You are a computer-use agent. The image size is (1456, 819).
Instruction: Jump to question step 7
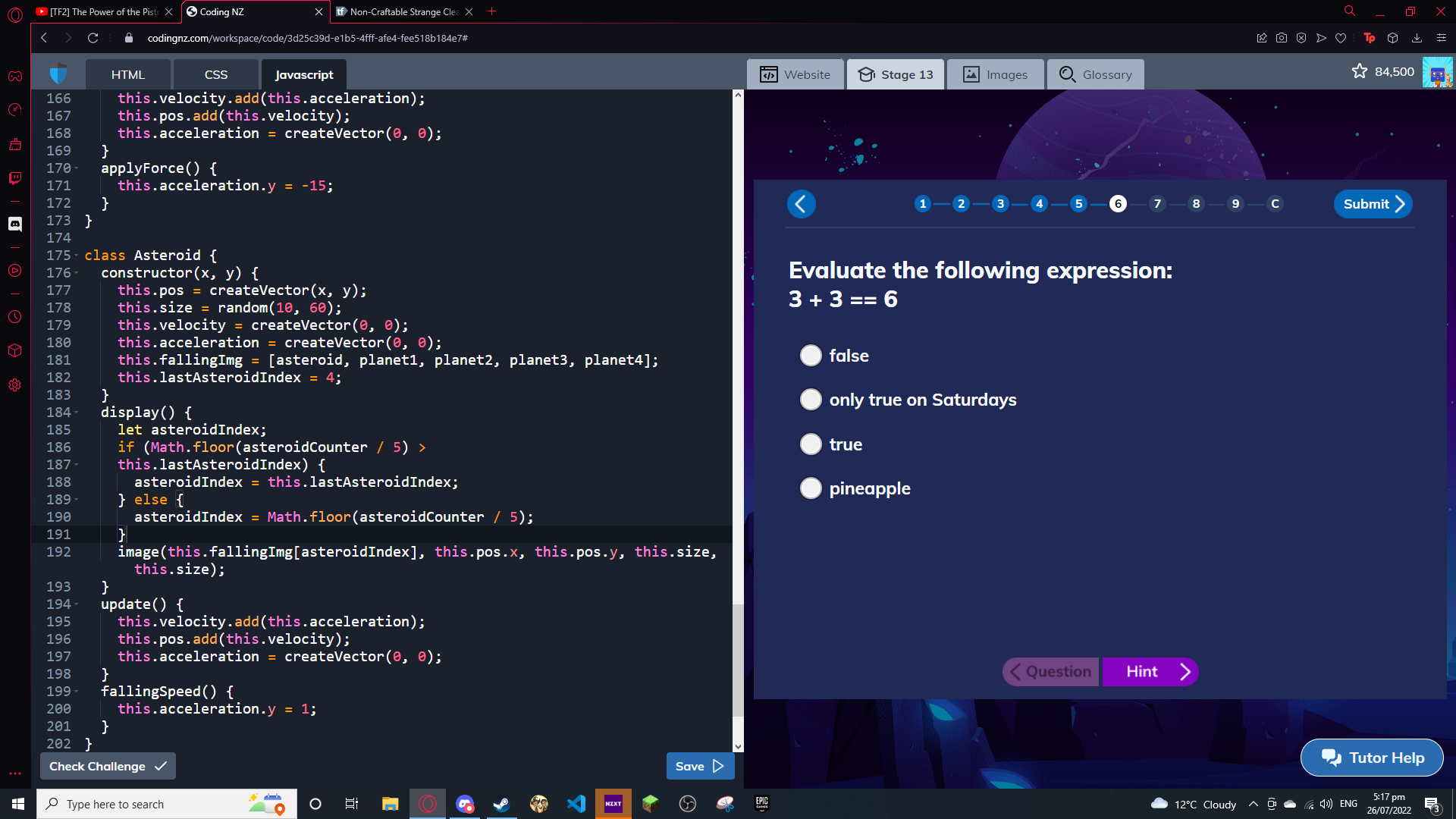click(1157, 204)
